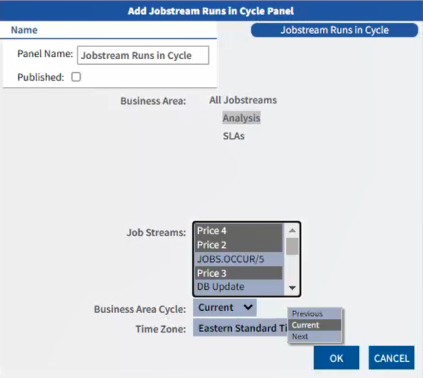
Task: Select the Jobstream Runs in Cycle tab
Action: click(x=334, y=30)
